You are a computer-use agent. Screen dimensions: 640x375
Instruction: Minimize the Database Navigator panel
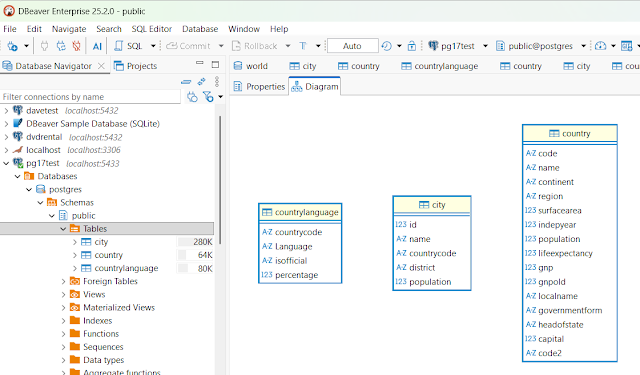[x=200, y=63]
